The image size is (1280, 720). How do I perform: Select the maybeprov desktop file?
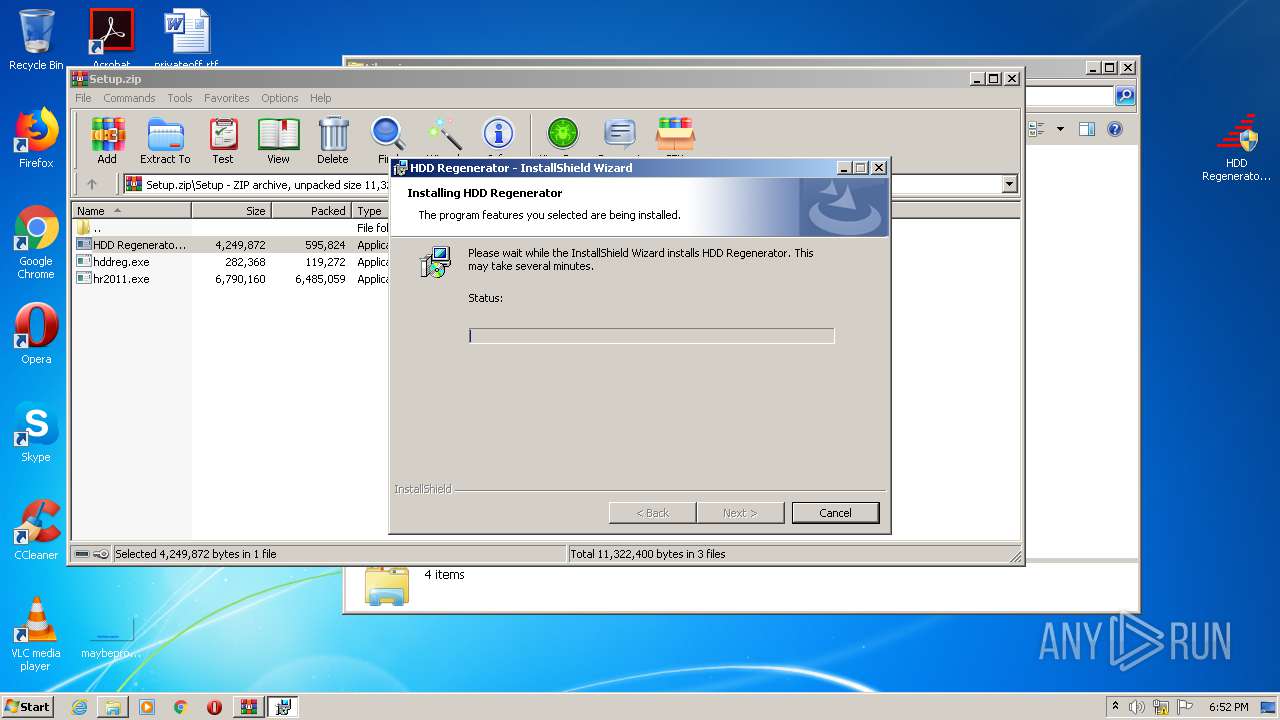(110, 639)
